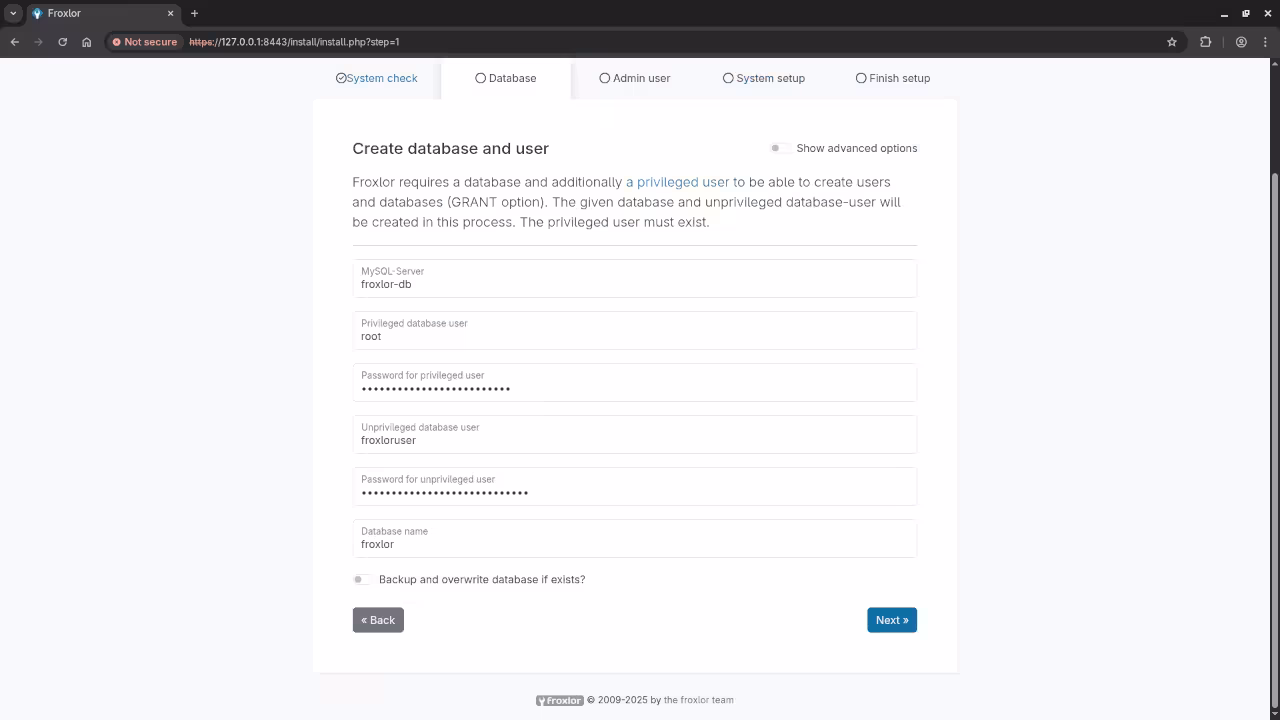The width and height of the screenshot is (1280, 720).
Task: Click into the MySQL-Server field
Action: coord(634,284)
